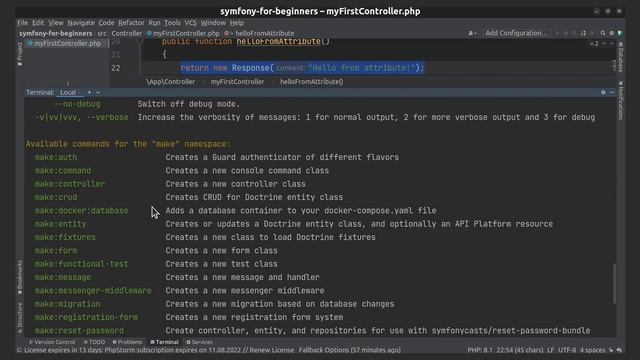Open the Tools menu
The width and height of the screenshot is (640, 360).
(x=172, y=23)
